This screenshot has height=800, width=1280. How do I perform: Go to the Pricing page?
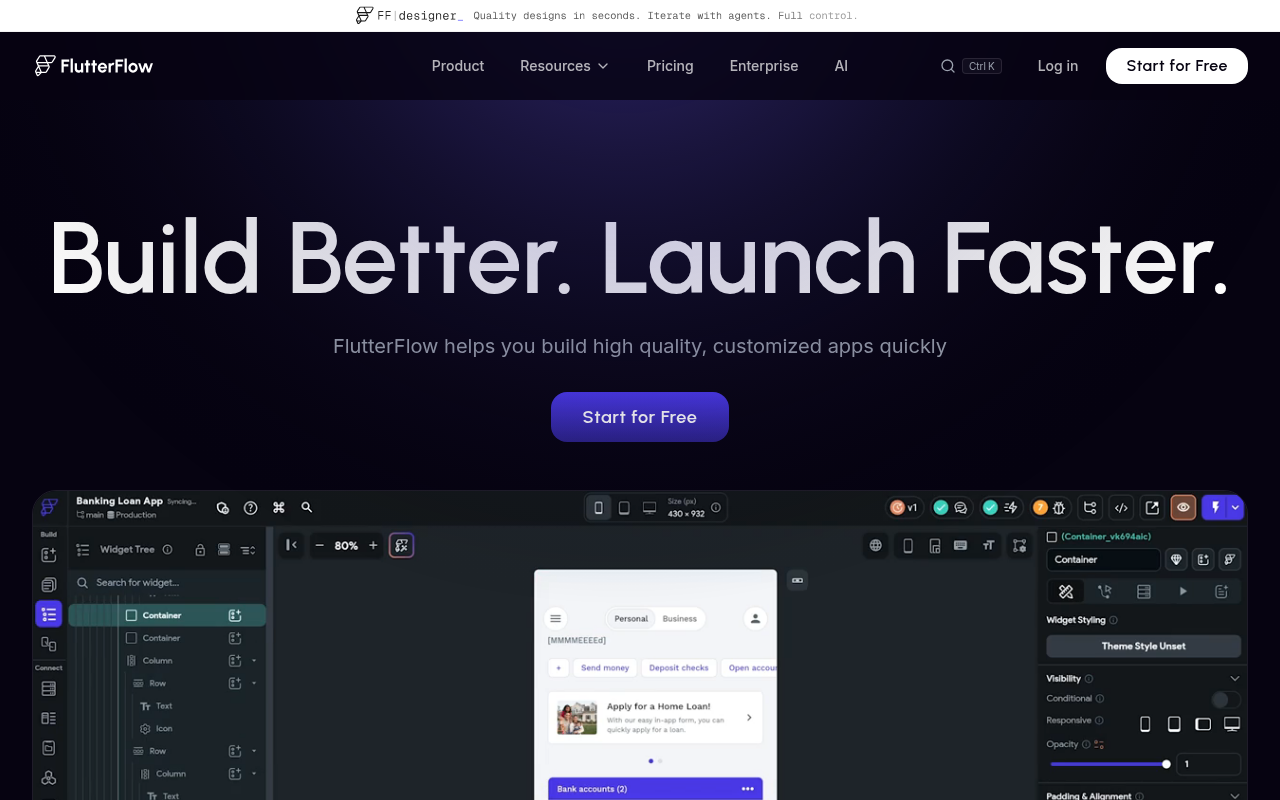tap(670, 66)
